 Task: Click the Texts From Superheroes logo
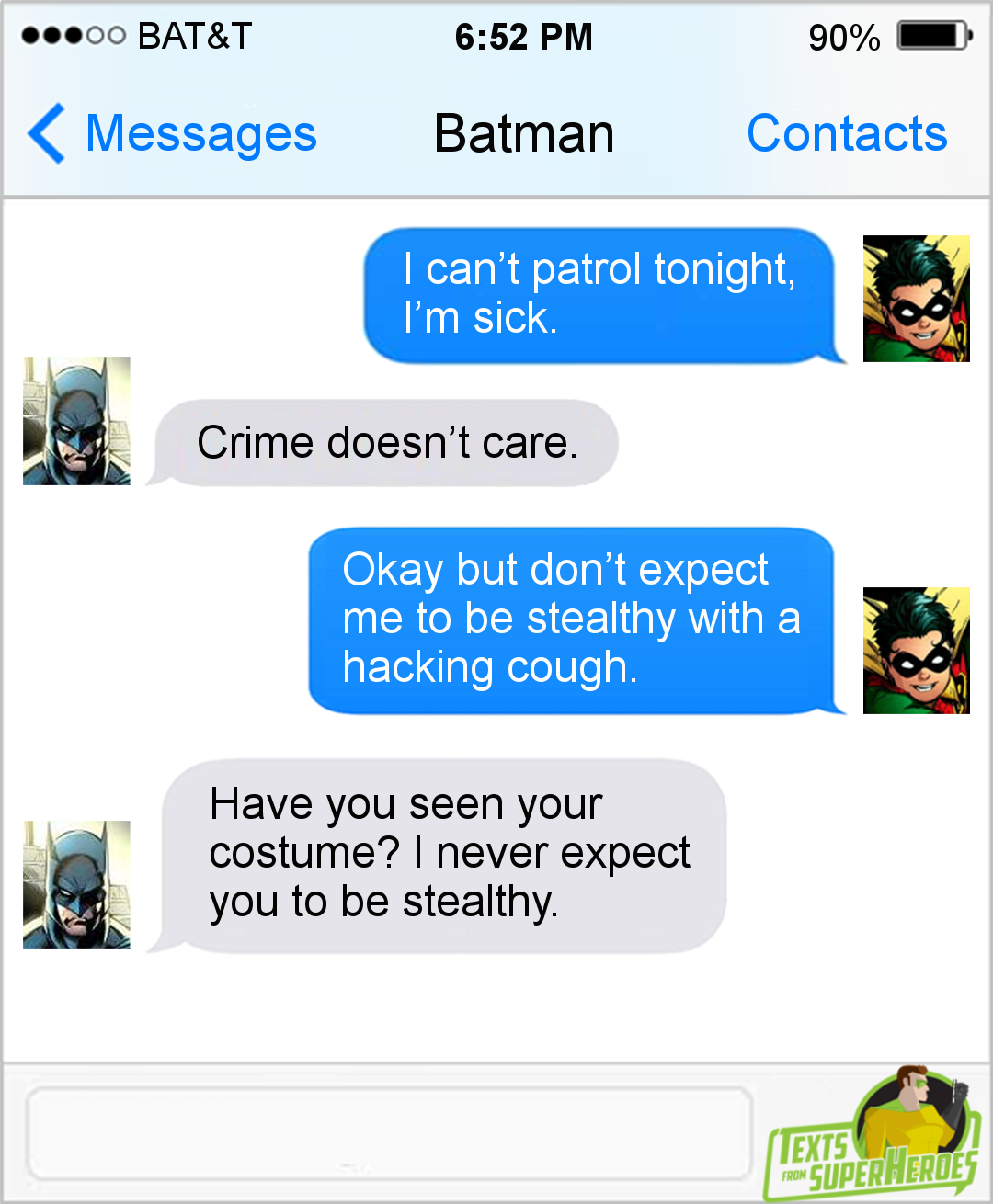pos(872,1136)
